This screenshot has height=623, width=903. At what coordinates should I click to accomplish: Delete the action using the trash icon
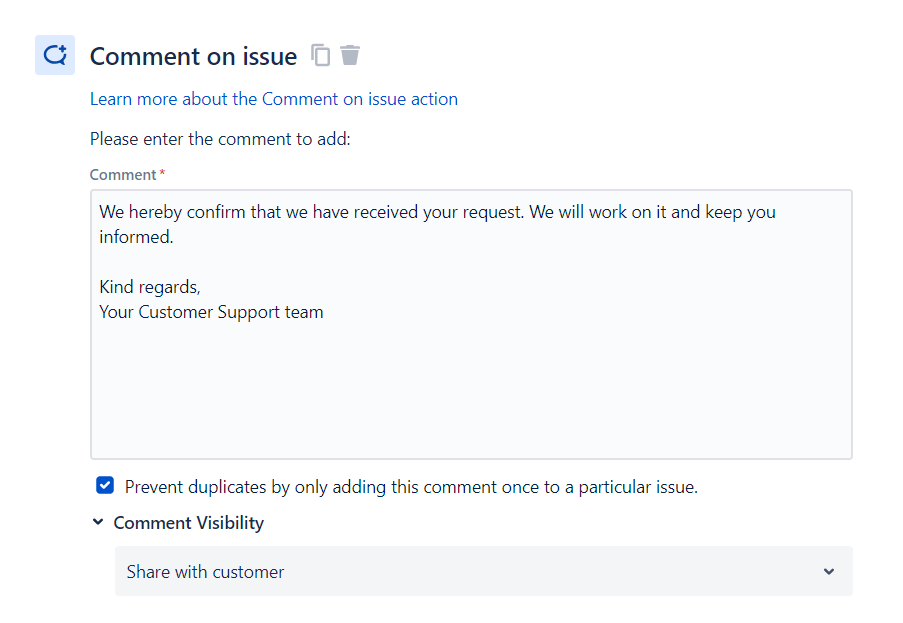coord(350,55)
